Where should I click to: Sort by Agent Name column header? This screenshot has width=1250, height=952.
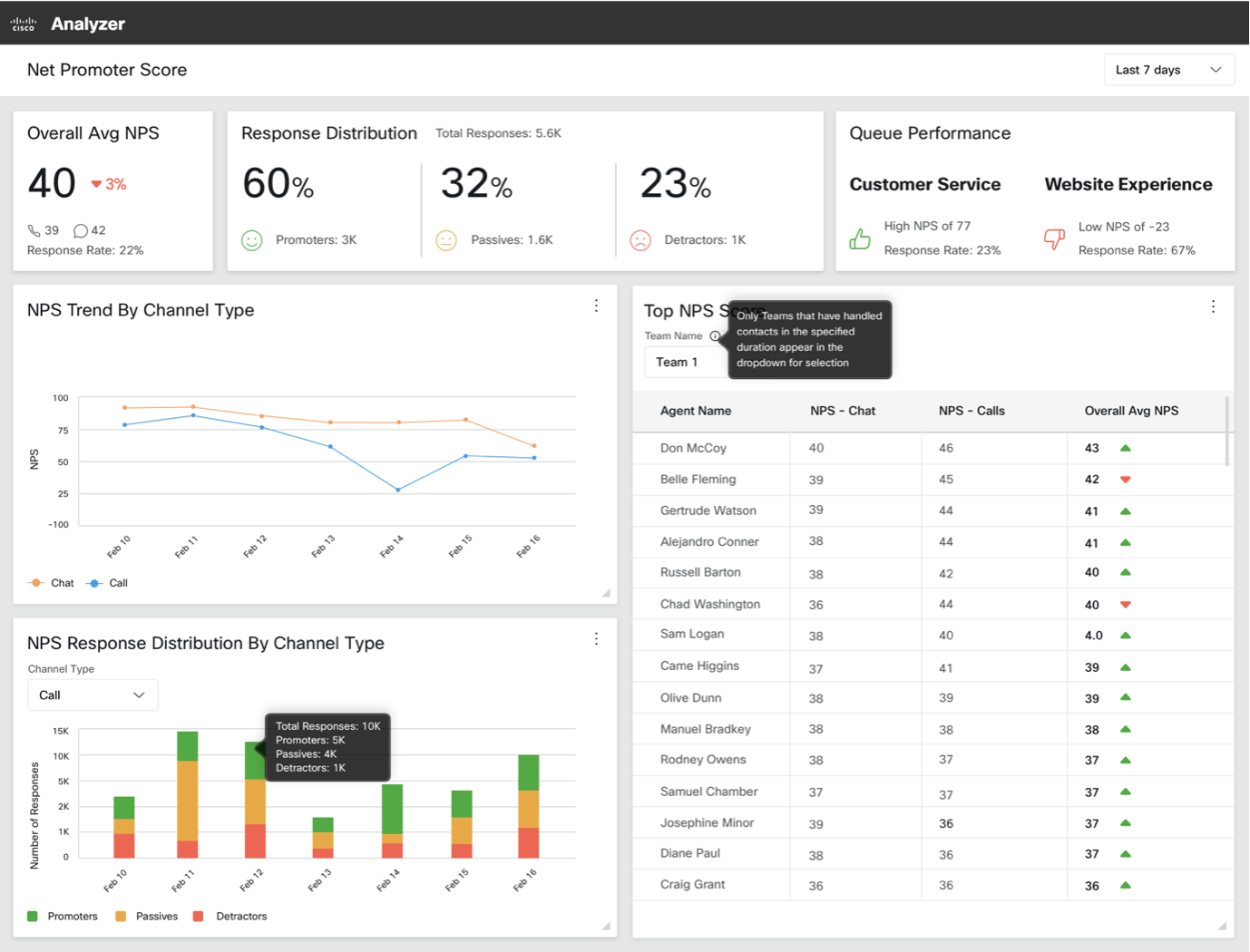click(x=695, y=411)
